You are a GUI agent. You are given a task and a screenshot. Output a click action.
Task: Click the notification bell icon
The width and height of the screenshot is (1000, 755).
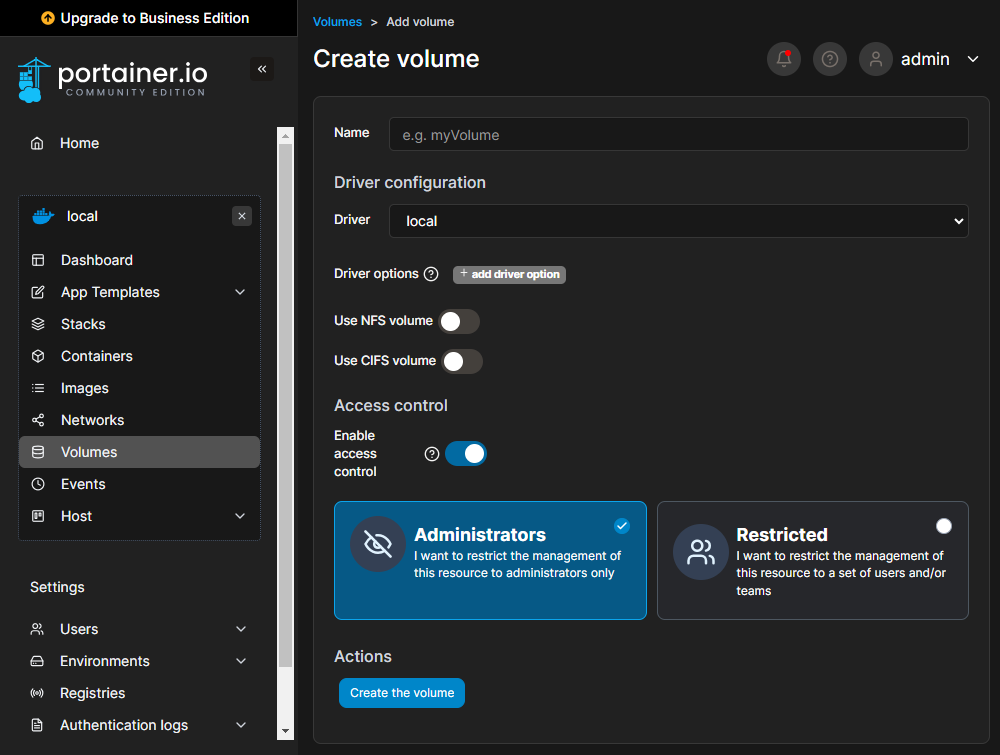[x=783, y=59]
